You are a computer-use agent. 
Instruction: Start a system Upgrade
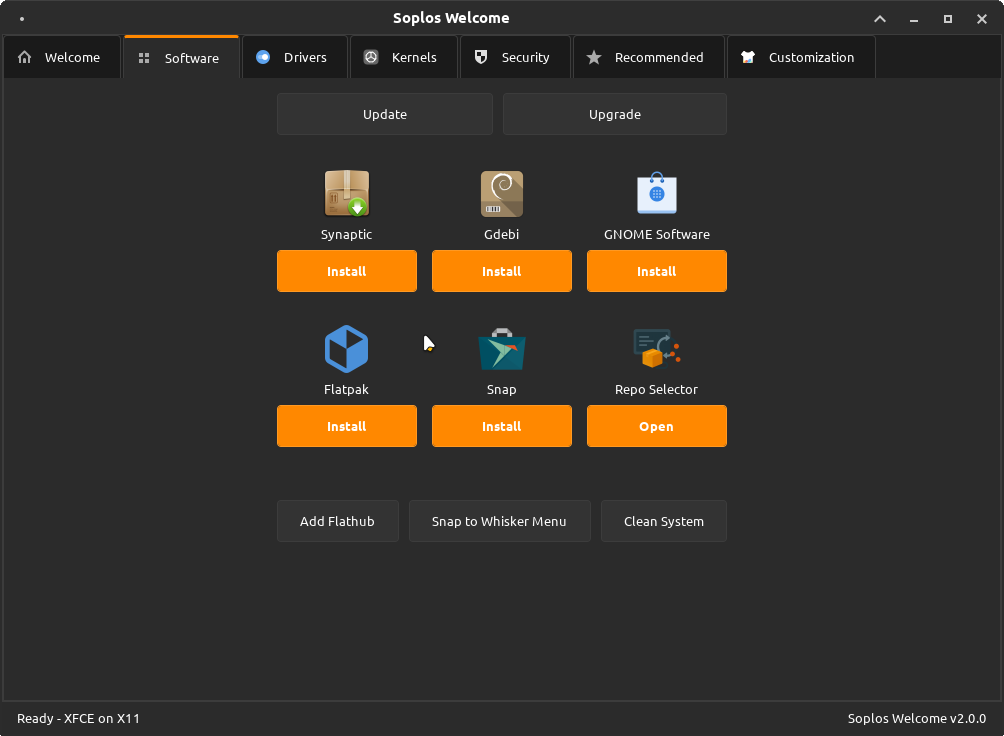[x=614, y=113]
